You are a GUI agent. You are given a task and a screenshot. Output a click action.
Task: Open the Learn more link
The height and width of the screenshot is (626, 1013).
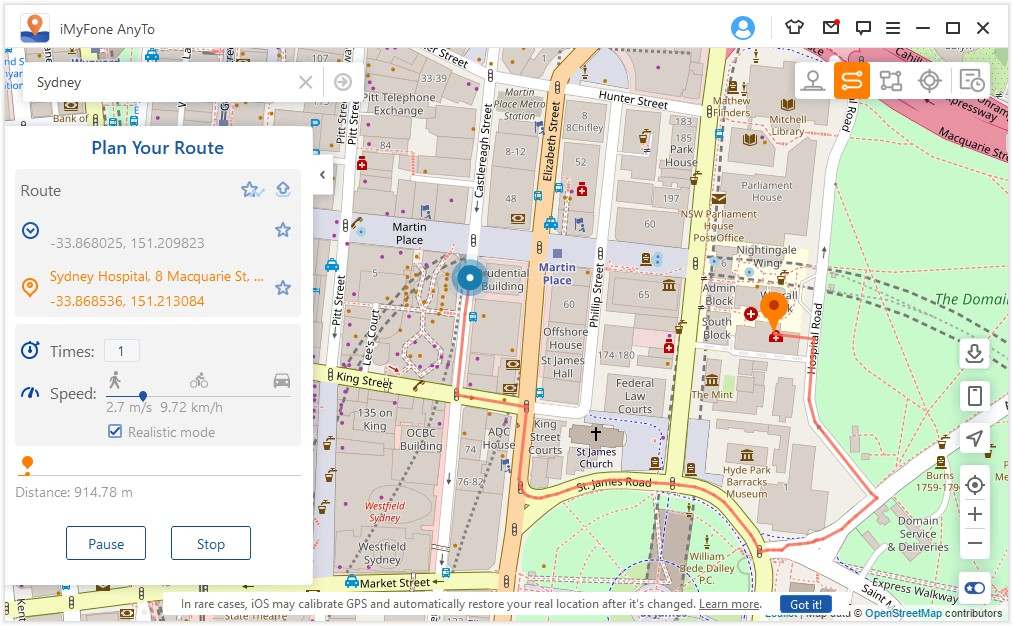729,604
